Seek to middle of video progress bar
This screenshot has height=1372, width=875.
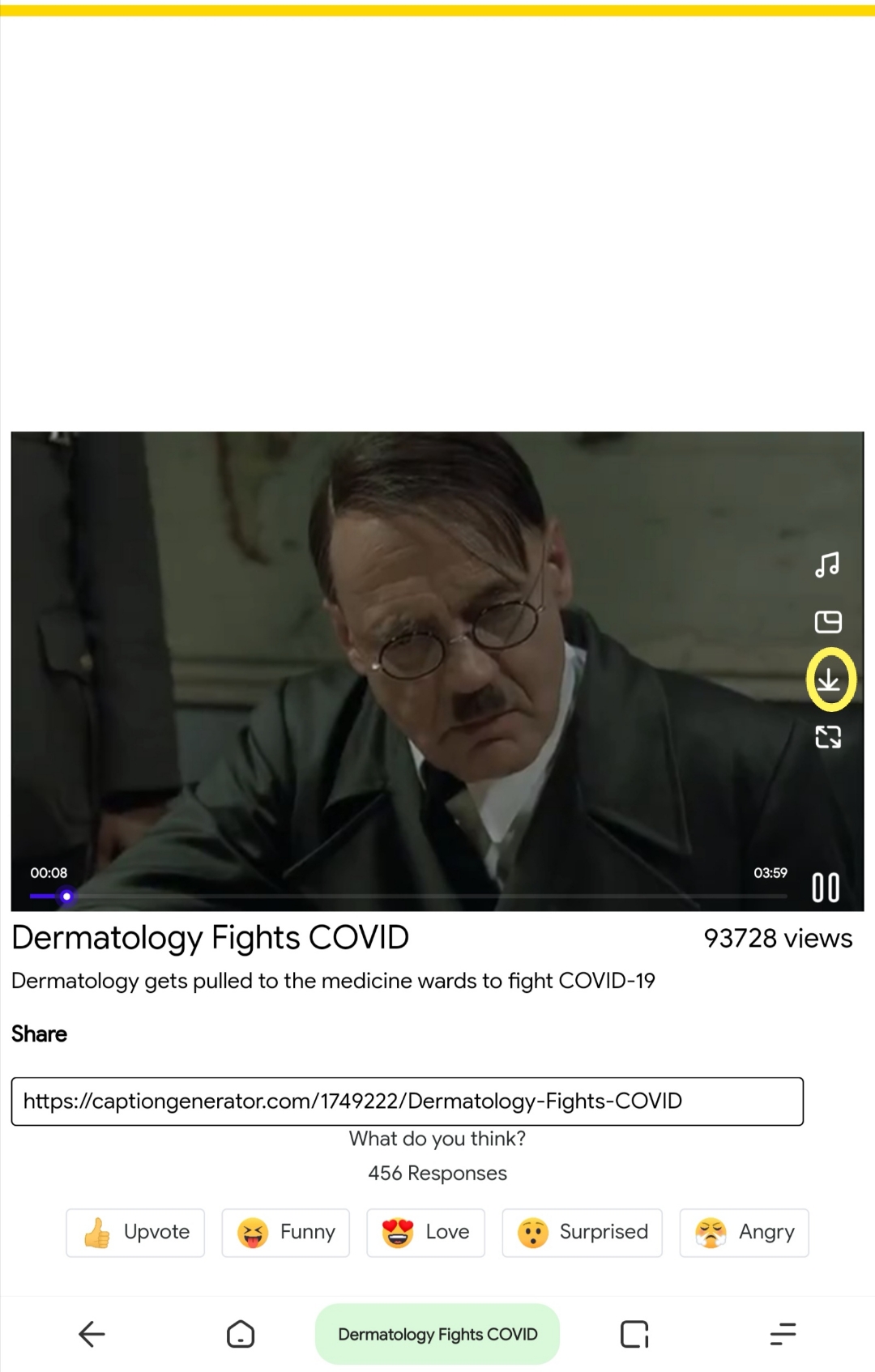pos(408,896)
